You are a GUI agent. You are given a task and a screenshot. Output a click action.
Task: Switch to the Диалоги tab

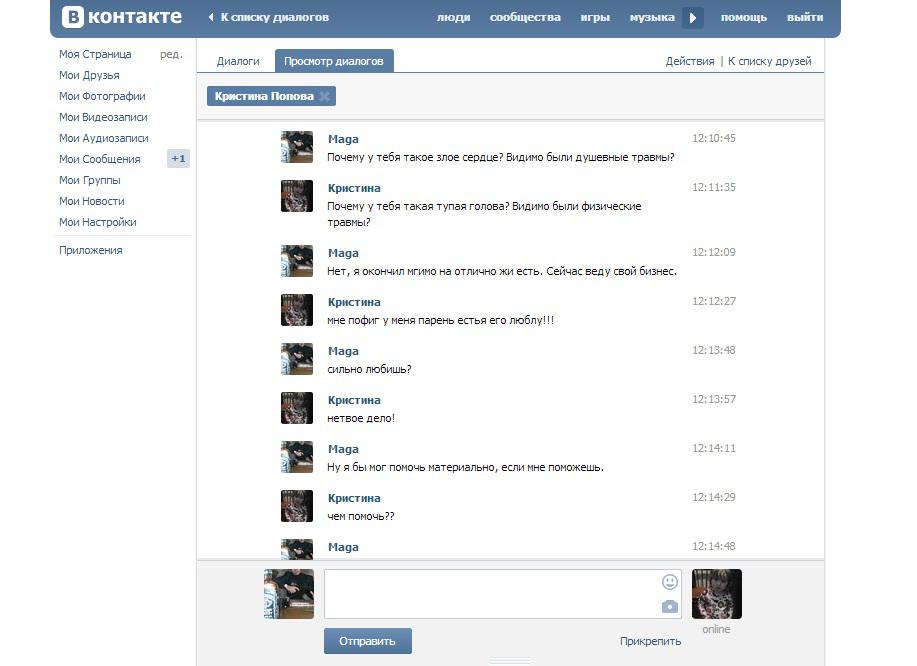238,61
